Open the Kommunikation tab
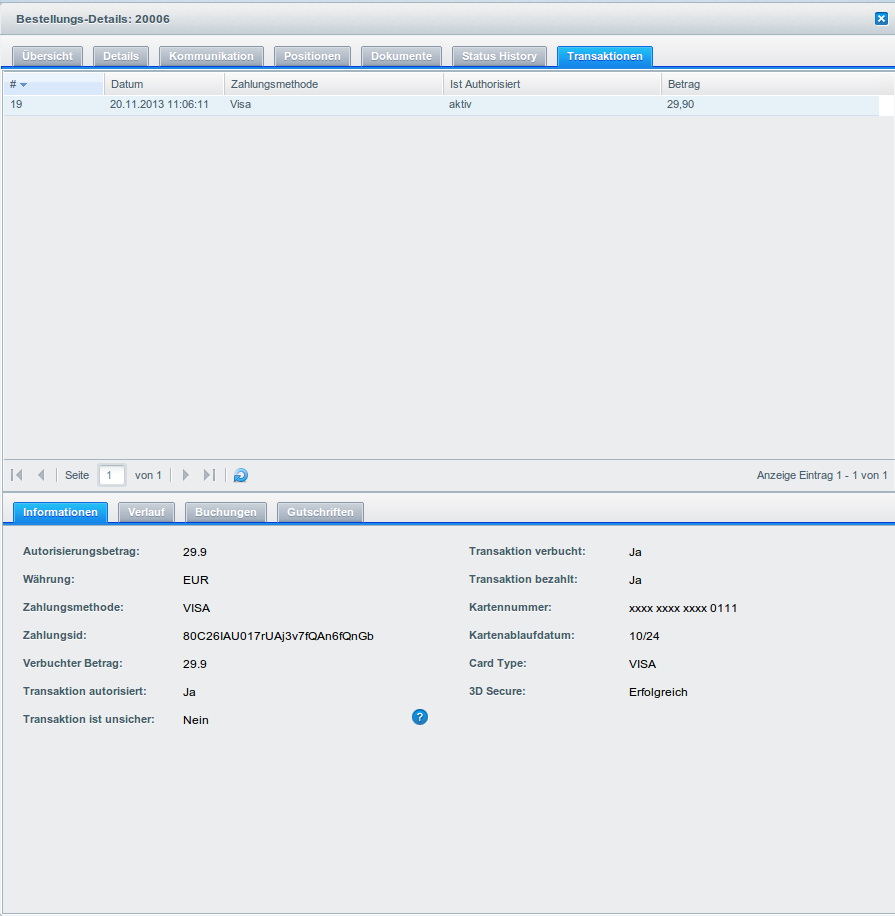895x916 pixels. tap(211, 56)
